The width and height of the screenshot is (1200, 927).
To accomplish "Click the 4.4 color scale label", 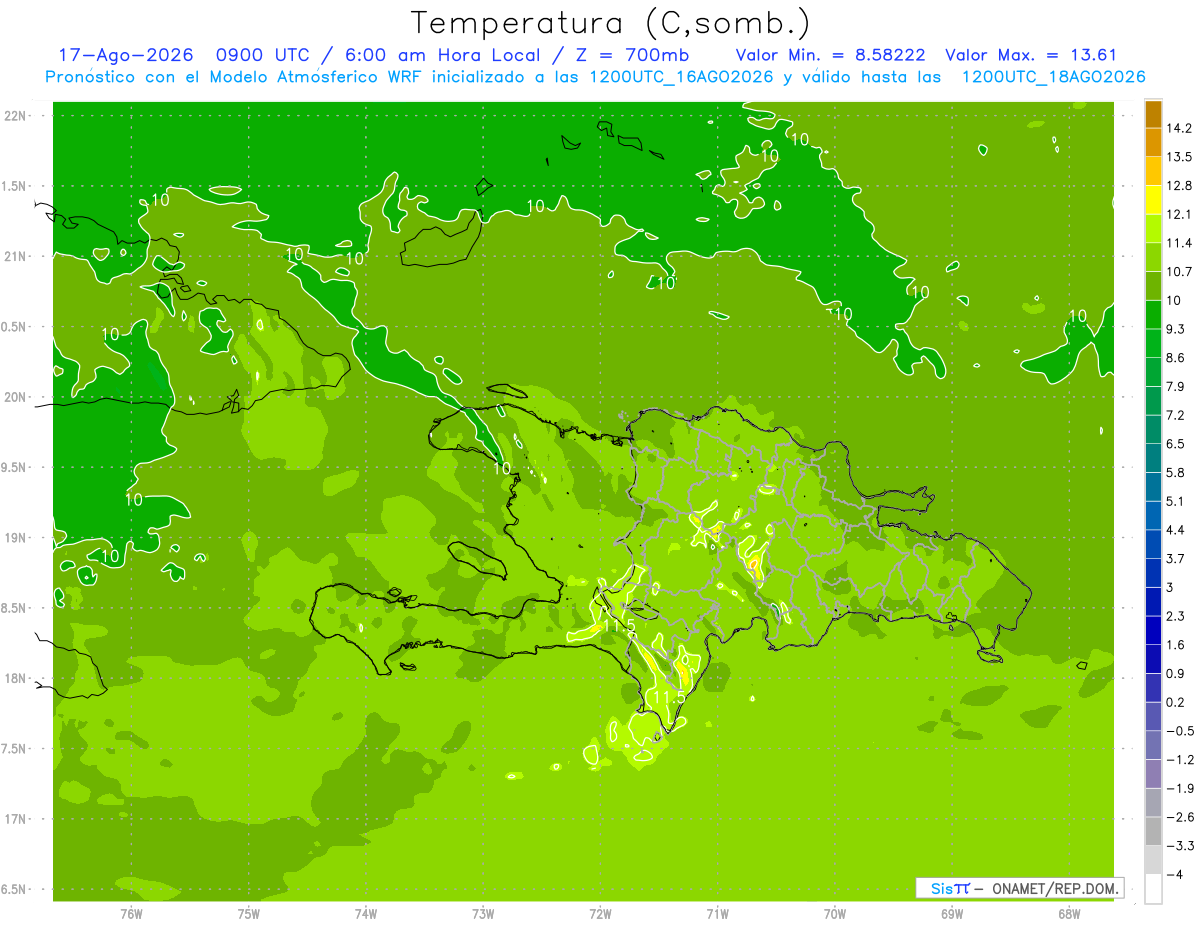I will pyautogui.click(x=1176, y=530).
